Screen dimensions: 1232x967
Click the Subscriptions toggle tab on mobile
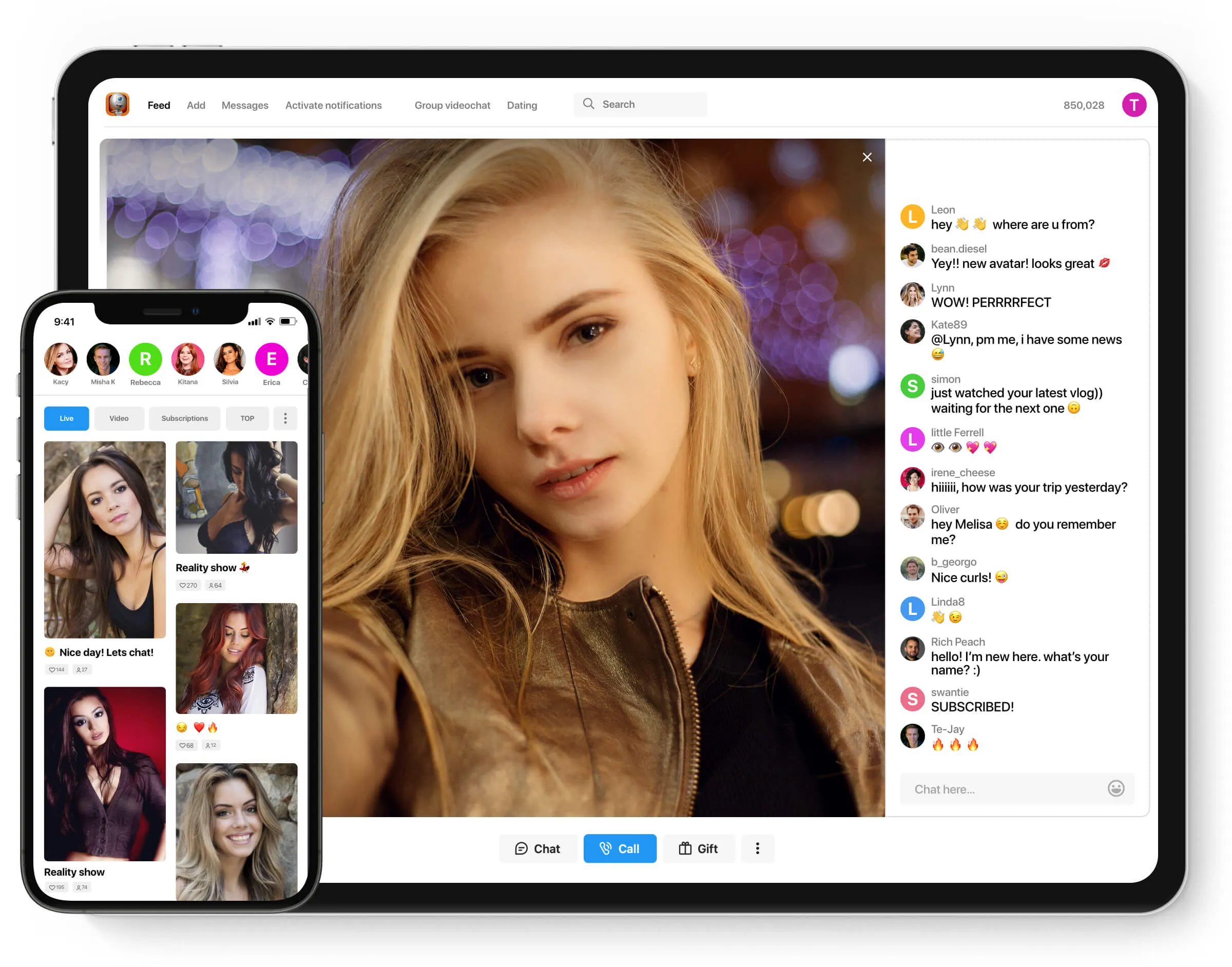[x=183, y=418]
